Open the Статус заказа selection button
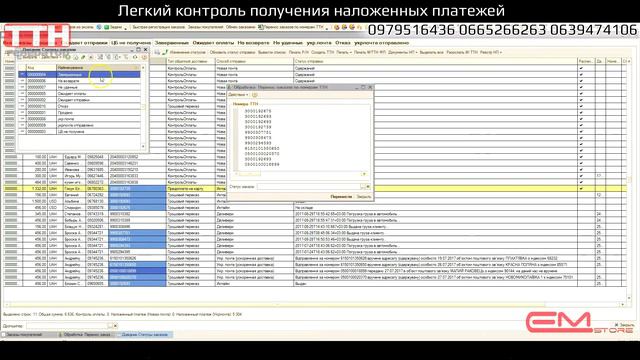The image size is (640, 360). coord(362,187)
